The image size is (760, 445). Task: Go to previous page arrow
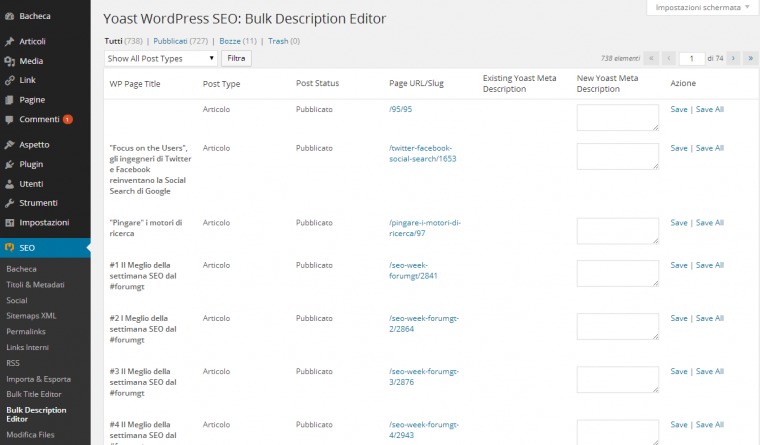669,58
